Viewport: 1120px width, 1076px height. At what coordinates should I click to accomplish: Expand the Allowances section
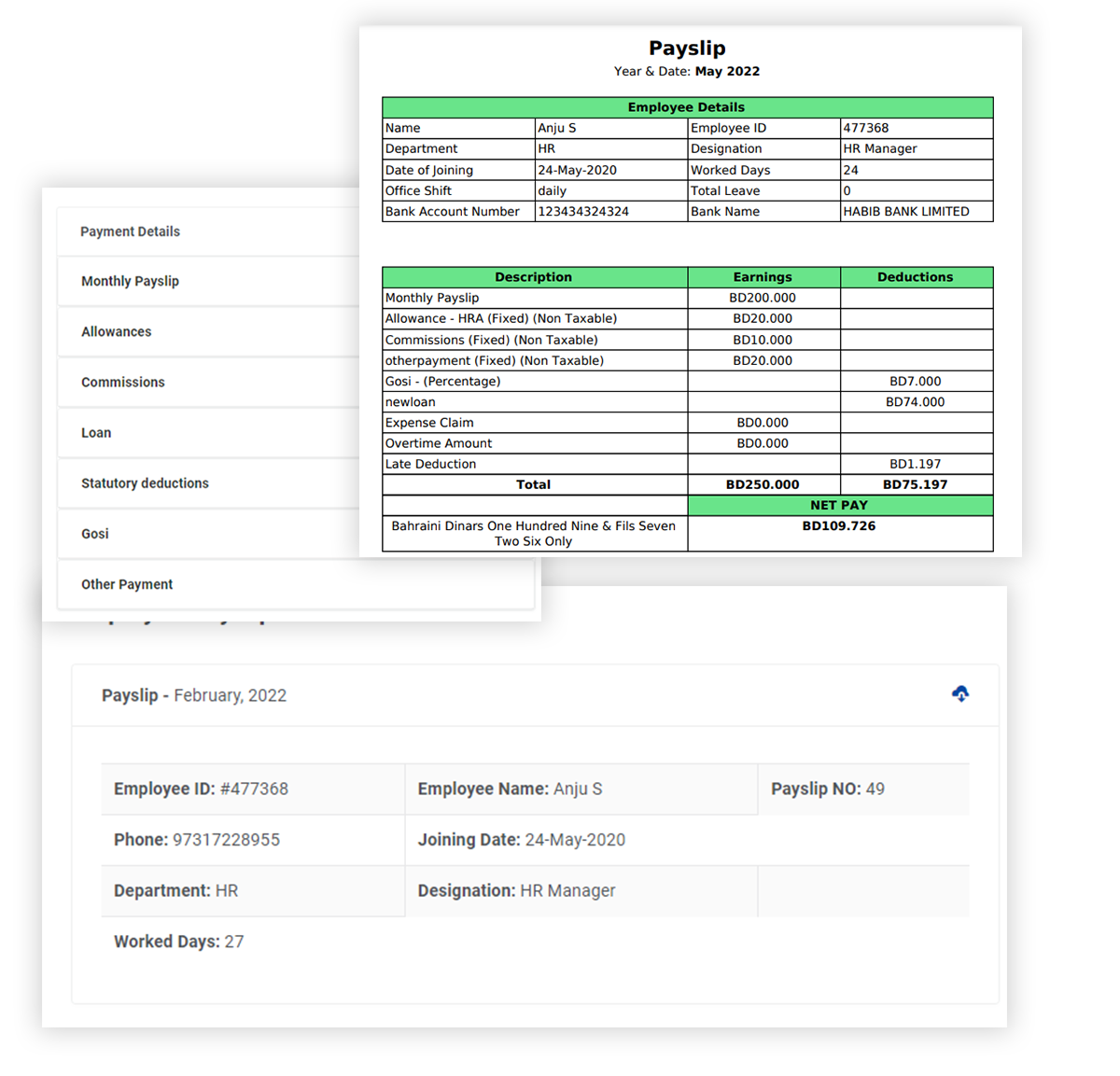coord(117,331)
